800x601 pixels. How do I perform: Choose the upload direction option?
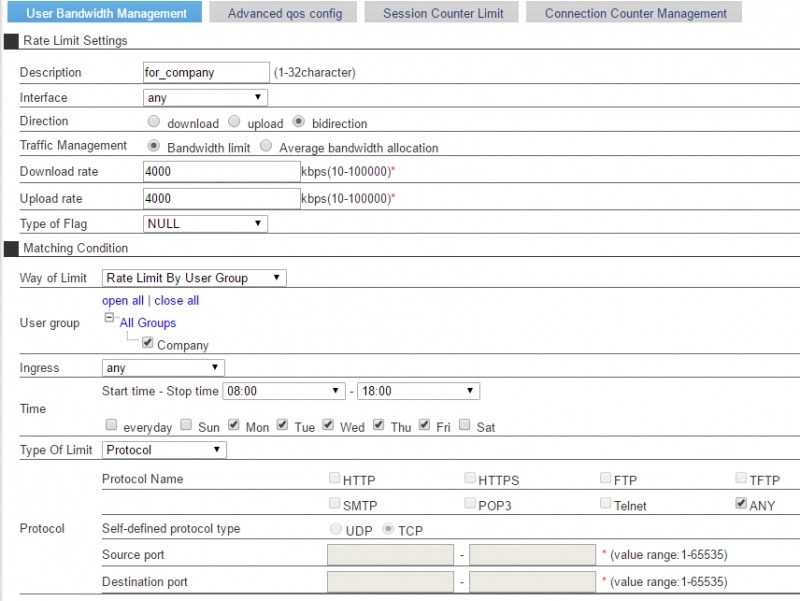(x=234, y=122)
